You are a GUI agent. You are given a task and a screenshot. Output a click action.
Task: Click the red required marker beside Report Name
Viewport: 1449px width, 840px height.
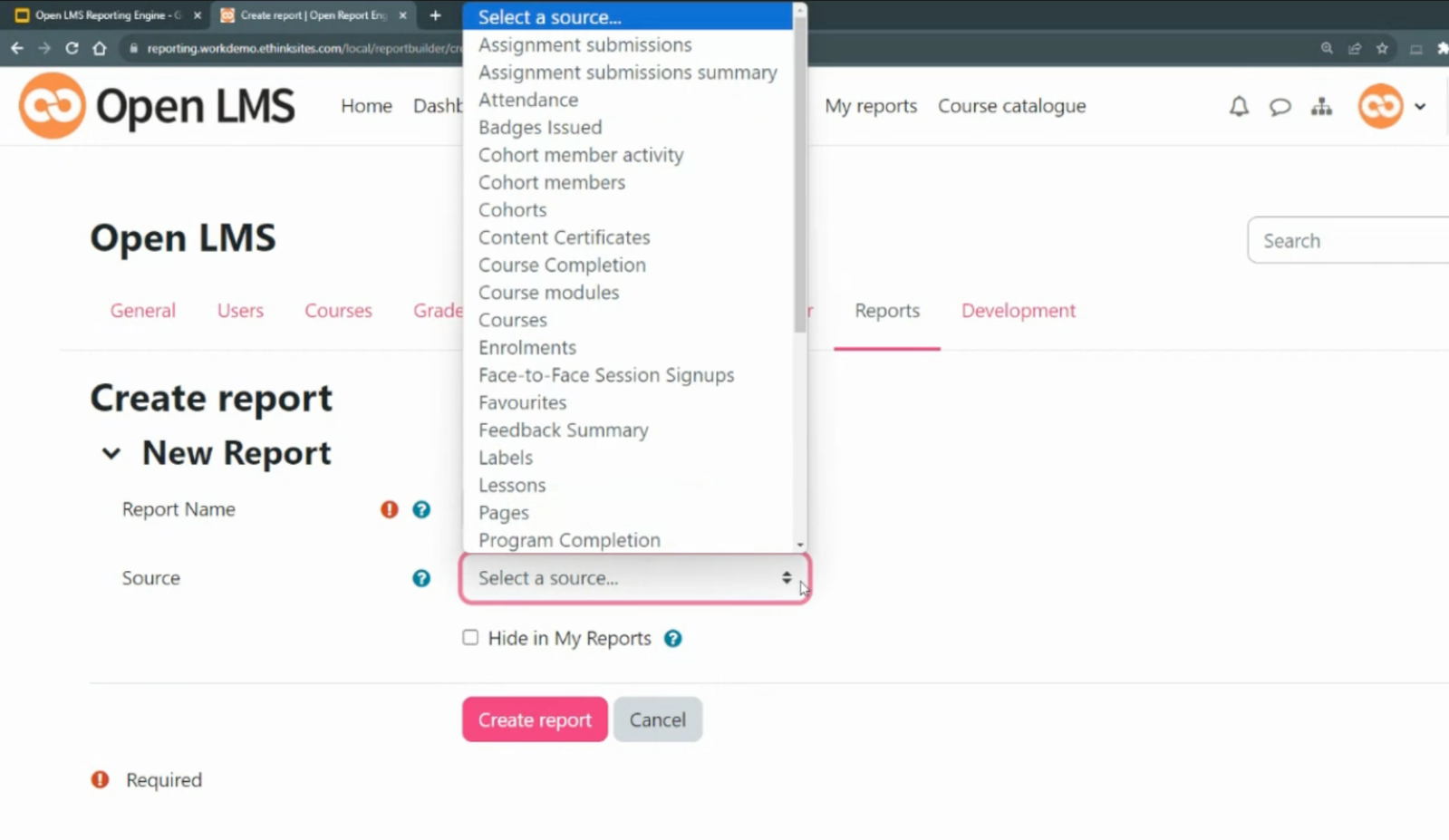pyautogui.click(x=388, y=509)
